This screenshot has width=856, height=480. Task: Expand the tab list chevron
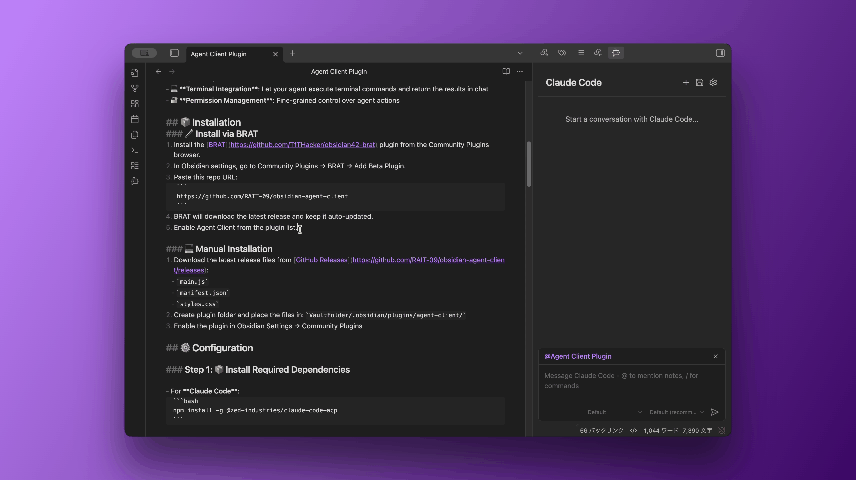pos(519,52)
